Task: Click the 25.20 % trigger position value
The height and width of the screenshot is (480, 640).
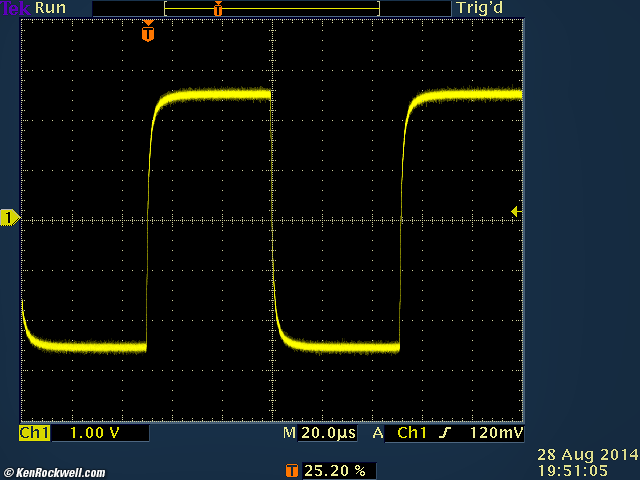Action: [335, 469]
